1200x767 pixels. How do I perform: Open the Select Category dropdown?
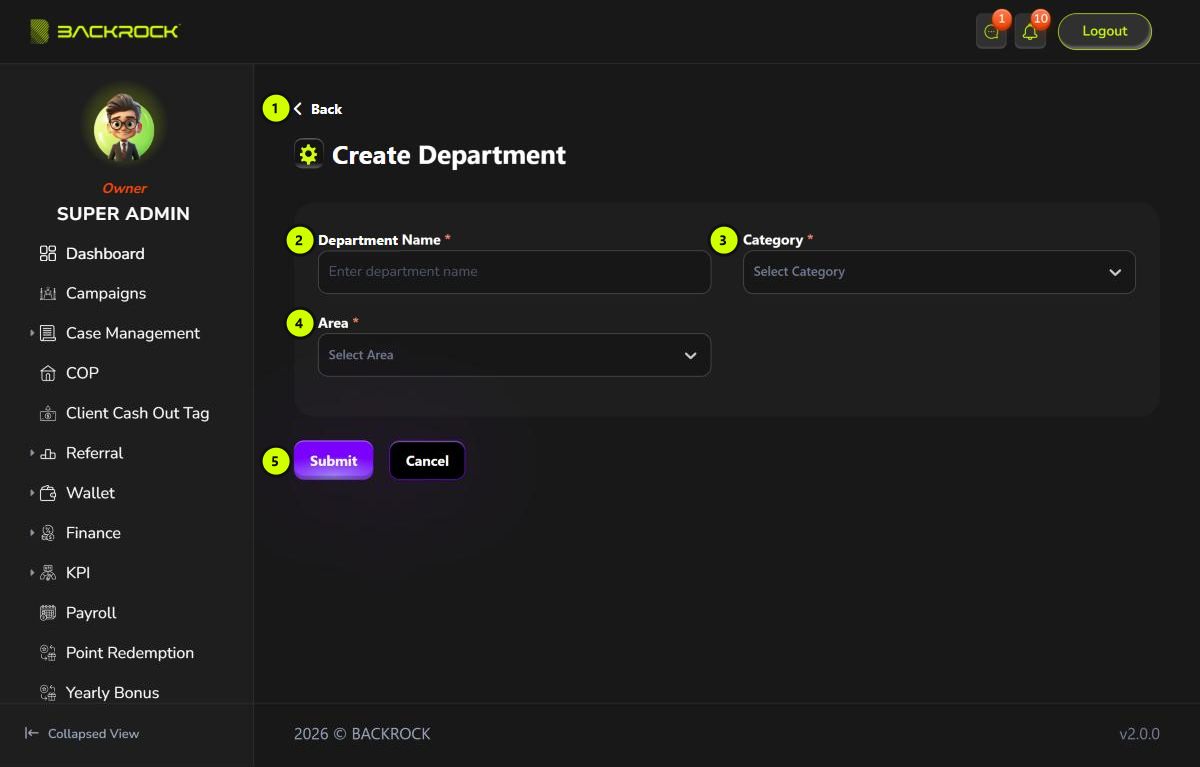939,272
